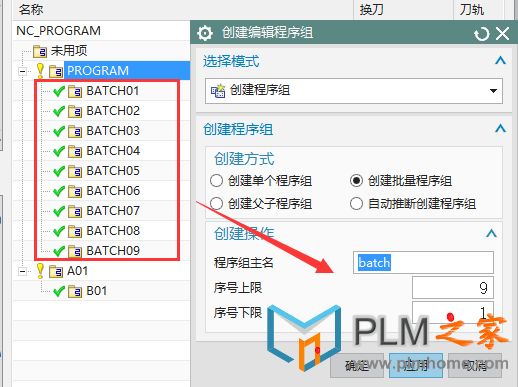Collapse the 选择模式 section
Viewport: 518px width, 387px height.
click(500, 61)
